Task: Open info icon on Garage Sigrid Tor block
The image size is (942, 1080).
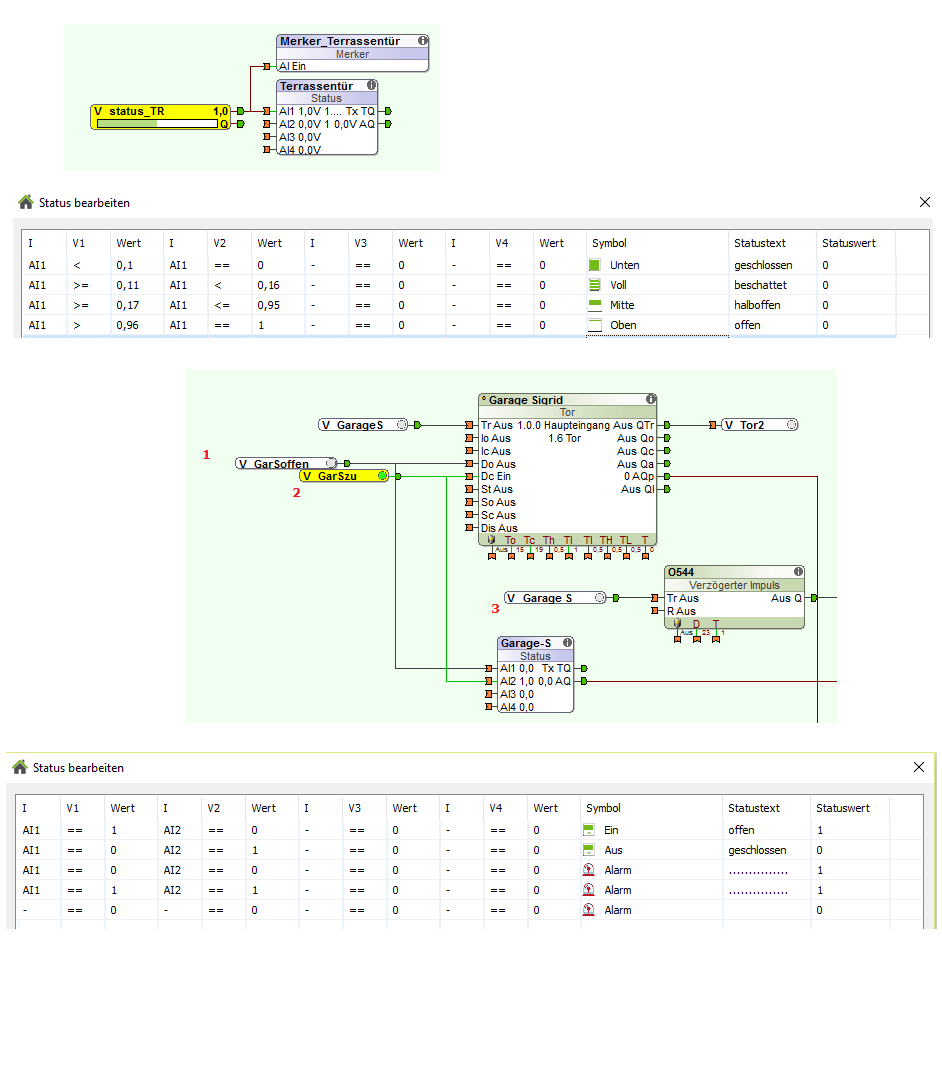Action: tap(651, 399)
